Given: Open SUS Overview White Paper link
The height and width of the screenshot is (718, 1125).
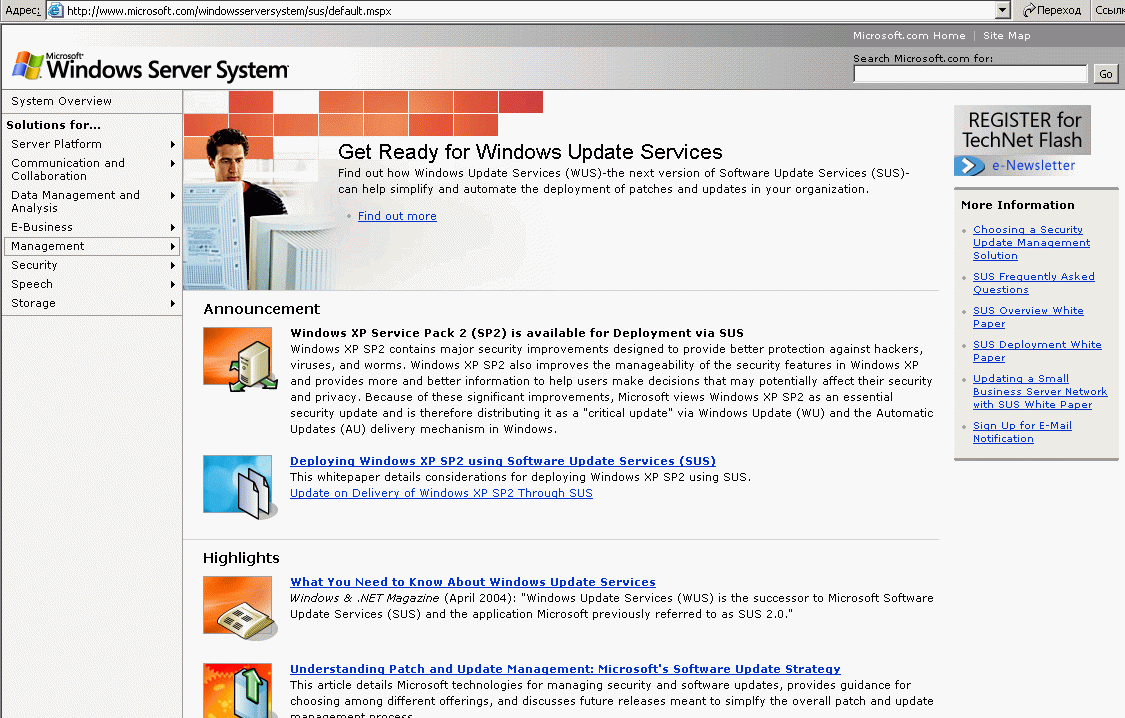Looking at the screenshot, I should (1027, 317).
